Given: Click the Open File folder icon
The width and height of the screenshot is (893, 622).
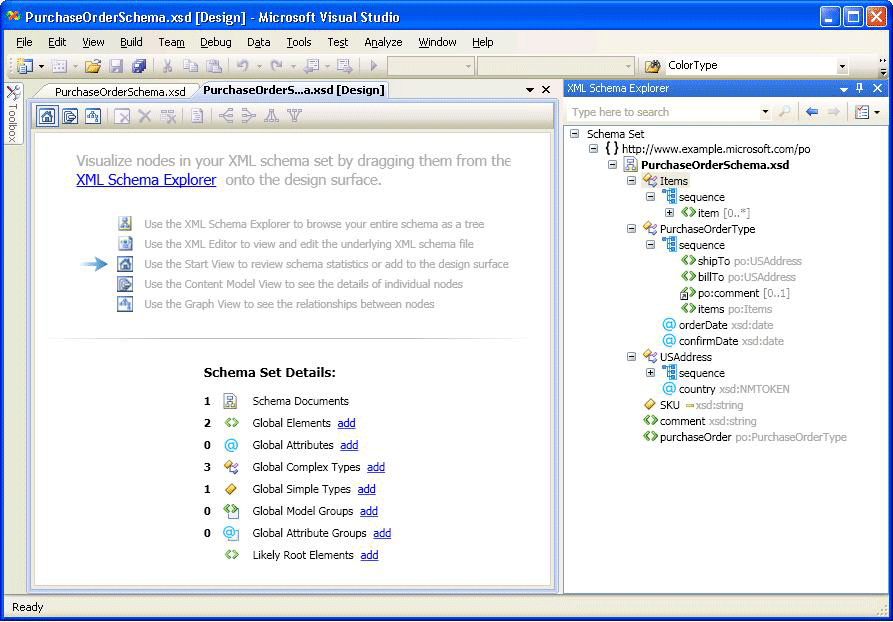Looking at the screenshot, I should click(92, 66).
